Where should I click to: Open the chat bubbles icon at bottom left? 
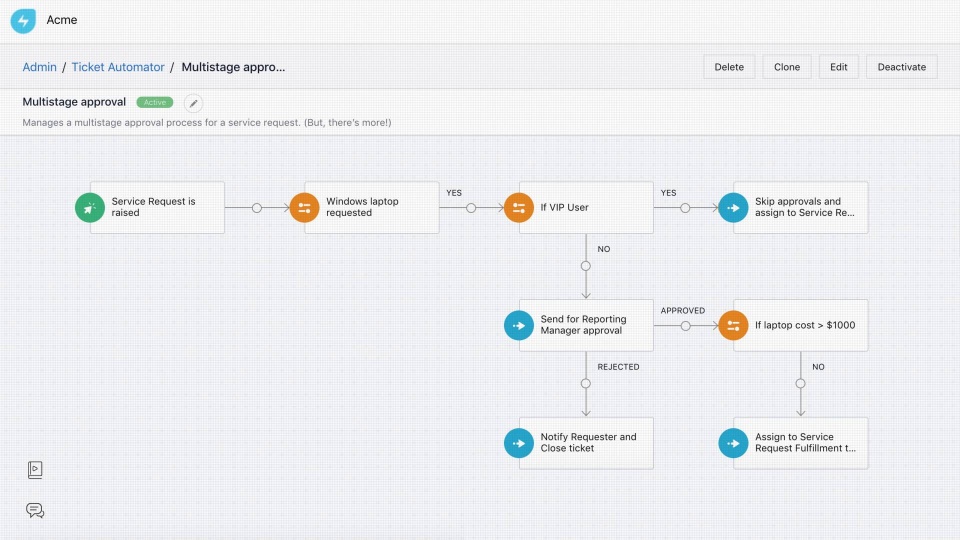pyautogui.click(x=35, y=510)
